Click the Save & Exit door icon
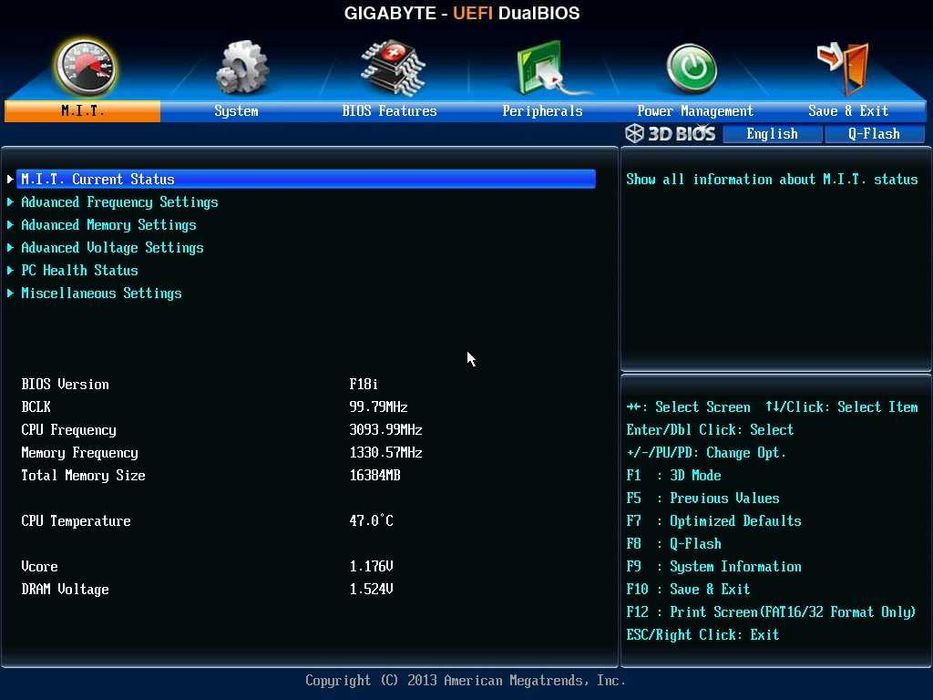Viewport: 933px width, 700px height. (x=844, y=68)
